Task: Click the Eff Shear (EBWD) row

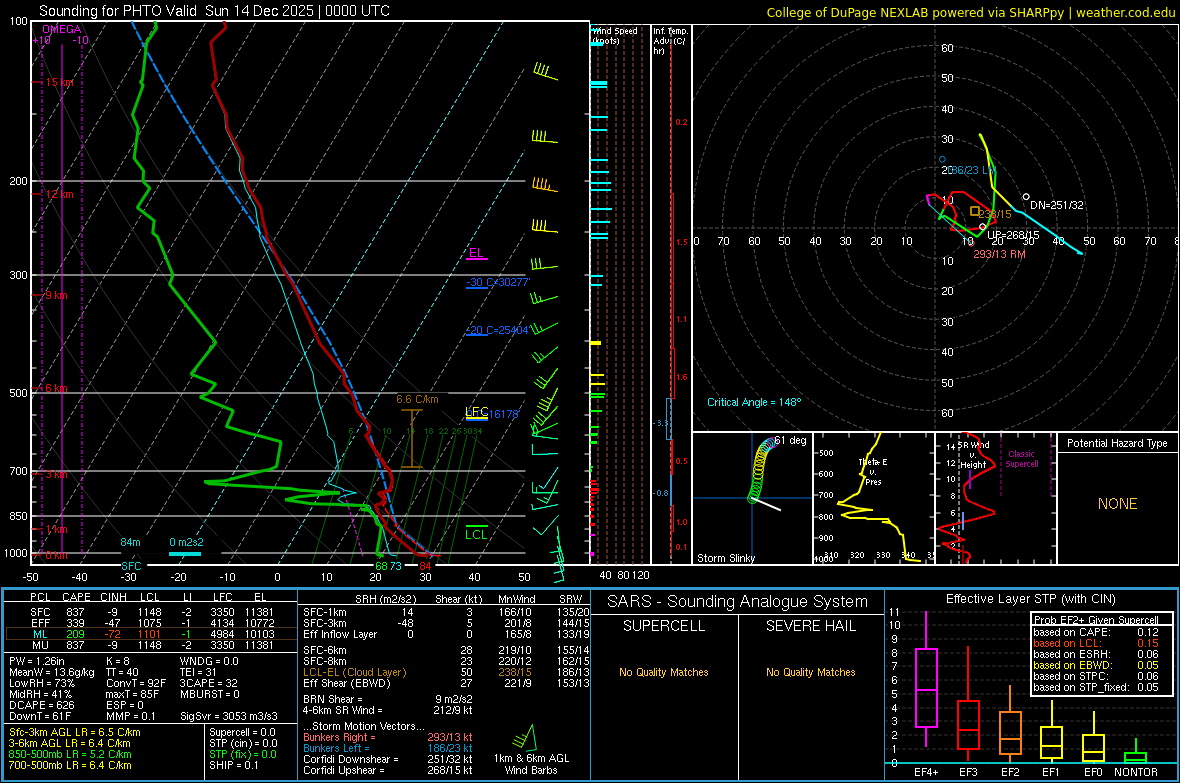Action: point(445,684)
